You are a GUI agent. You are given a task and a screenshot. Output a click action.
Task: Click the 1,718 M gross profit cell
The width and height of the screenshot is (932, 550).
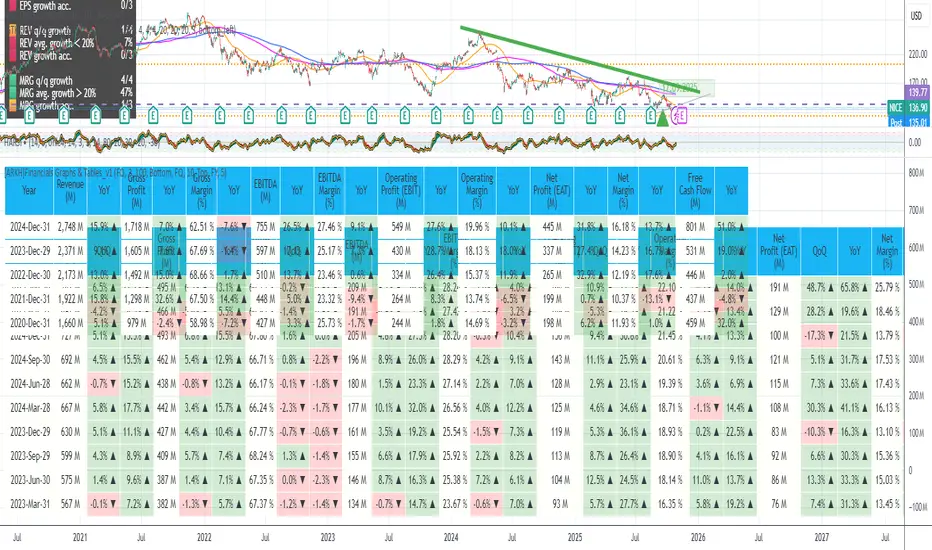pos(136,227)
